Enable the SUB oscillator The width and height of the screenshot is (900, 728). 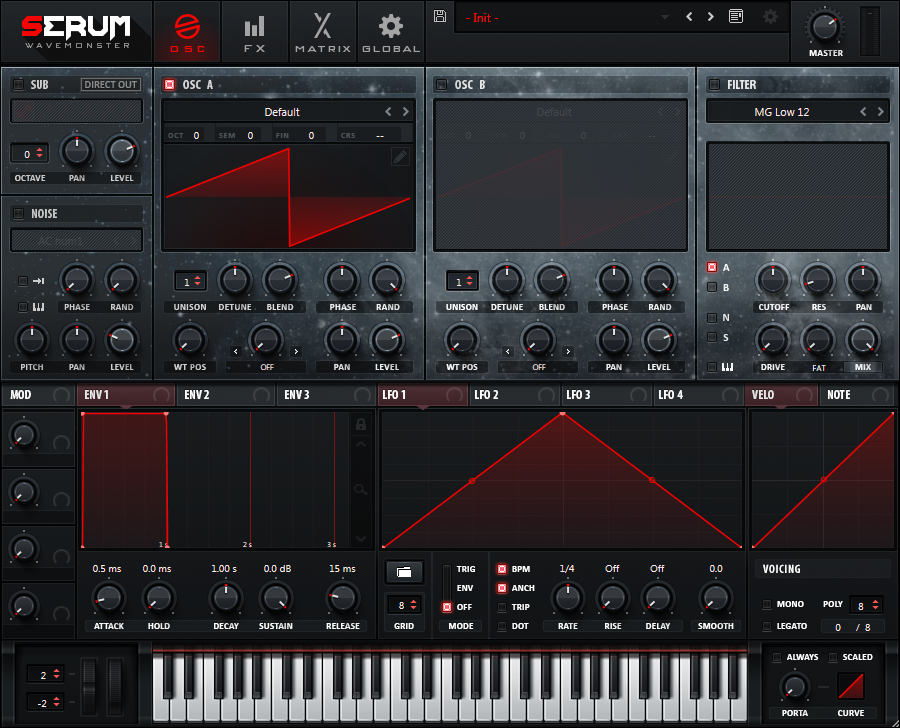pos(18,84)
